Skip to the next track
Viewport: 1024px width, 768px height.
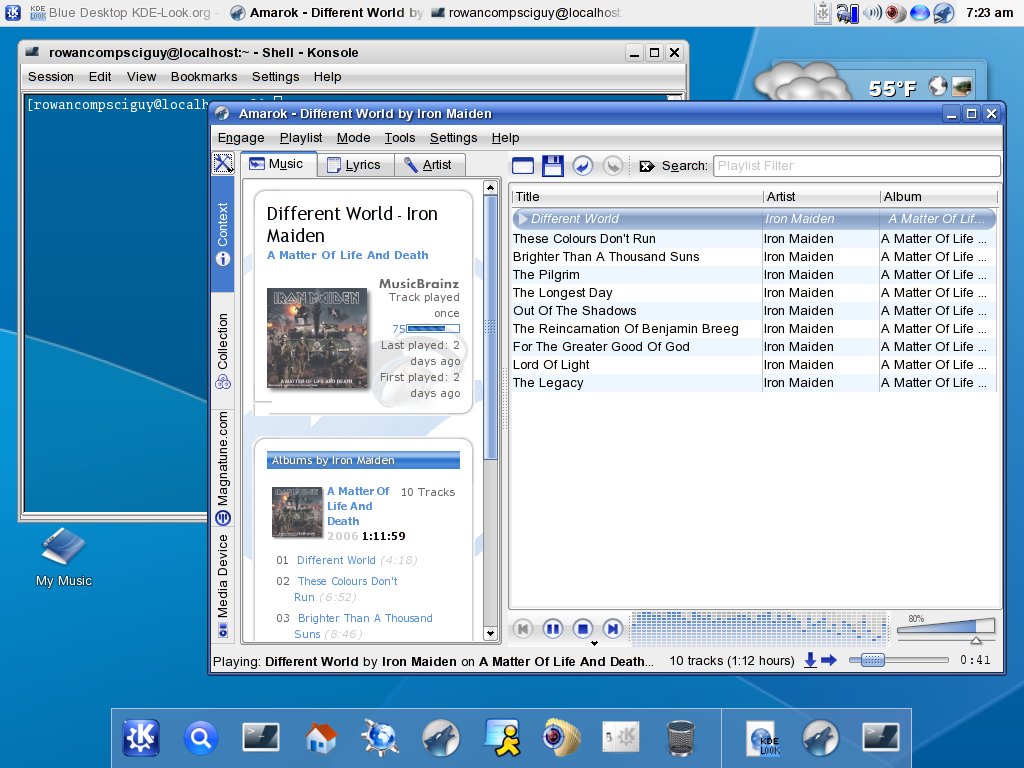(x=613, y=629)
